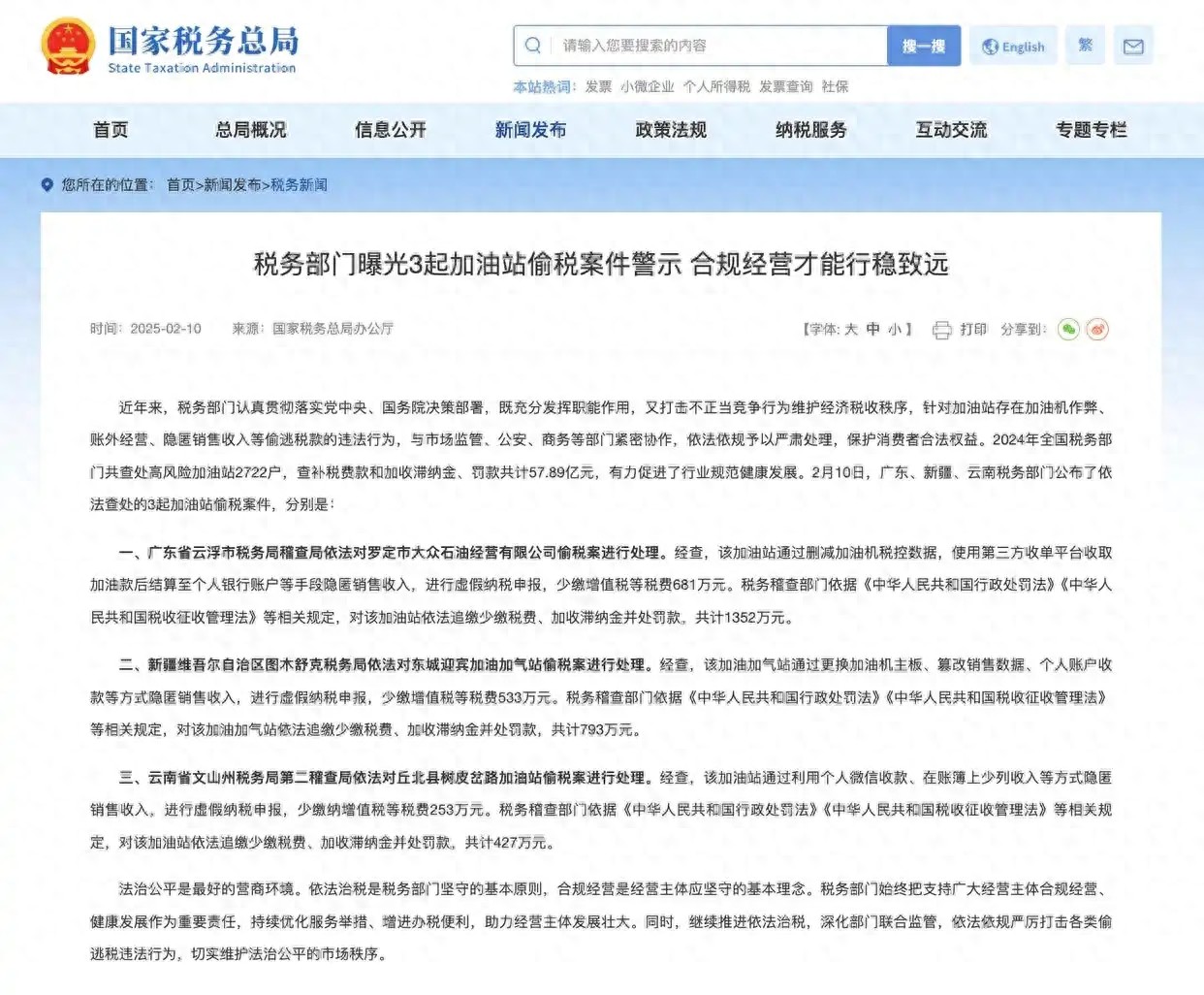Screen dimensions: 1204x995
Task: Click the 个人所得税 hot keyword link
Action: click(716, 87)
